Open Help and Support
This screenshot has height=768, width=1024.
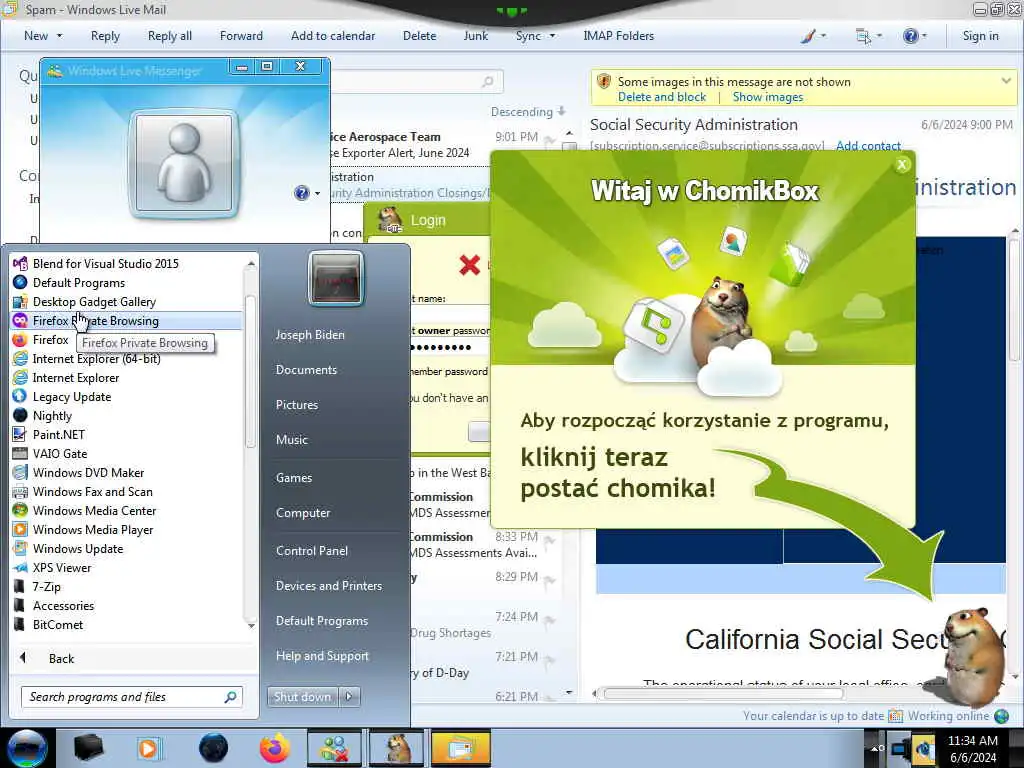pos(322,656)
